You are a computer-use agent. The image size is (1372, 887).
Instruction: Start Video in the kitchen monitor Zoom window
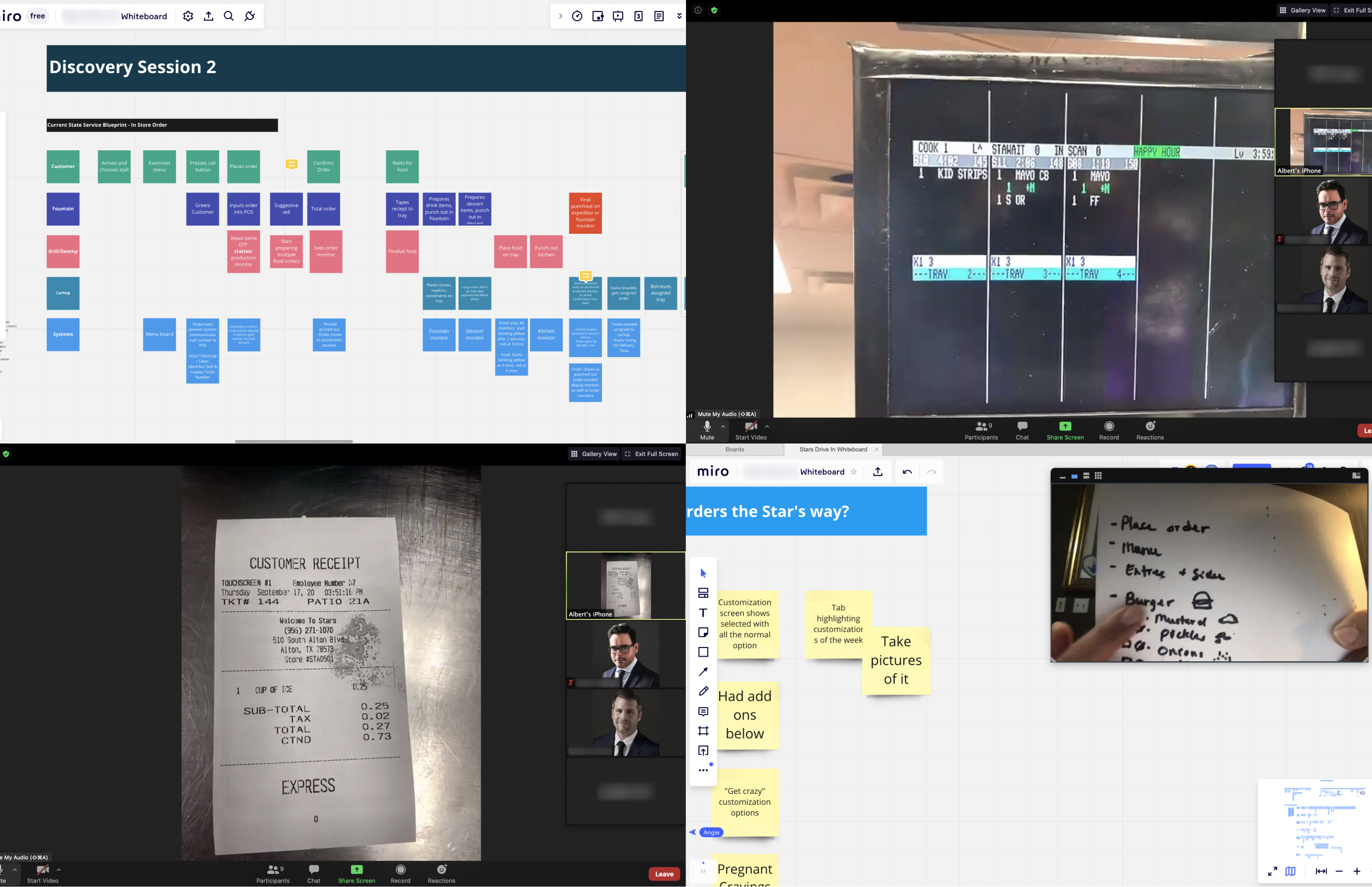pos(751,430)
